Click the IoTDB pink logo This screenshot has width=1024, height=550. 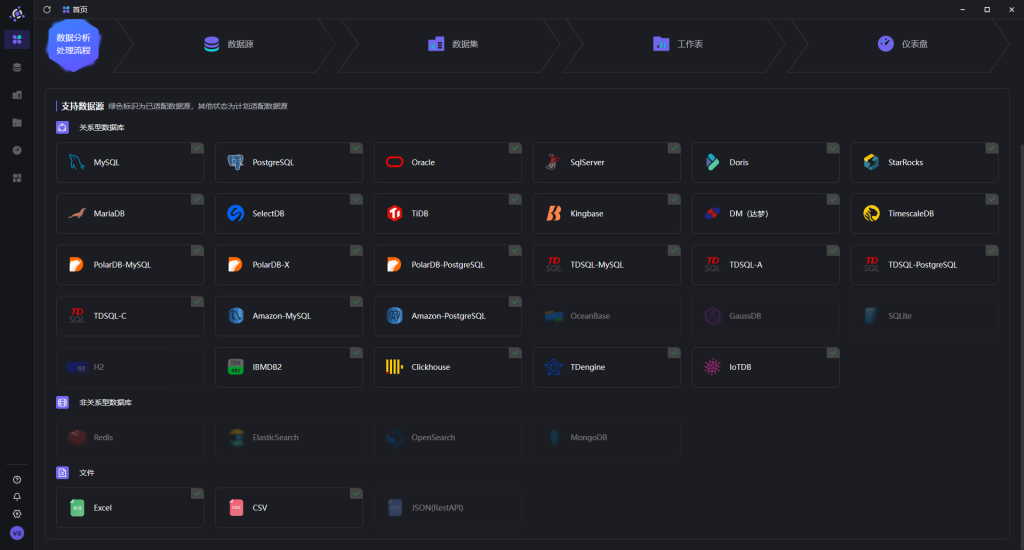pyautogui.click(x=712, y=366)
